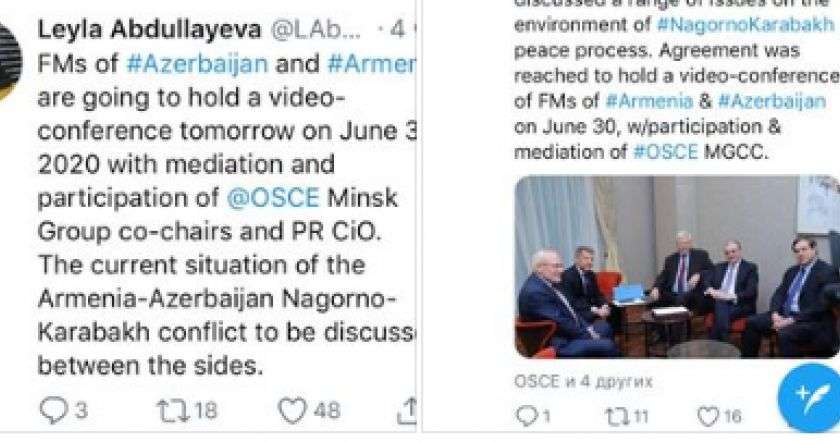The image size is (840, 442).
Task: Like Leyla Abdullayeva's tweet
Action: [x=309, y=410]
